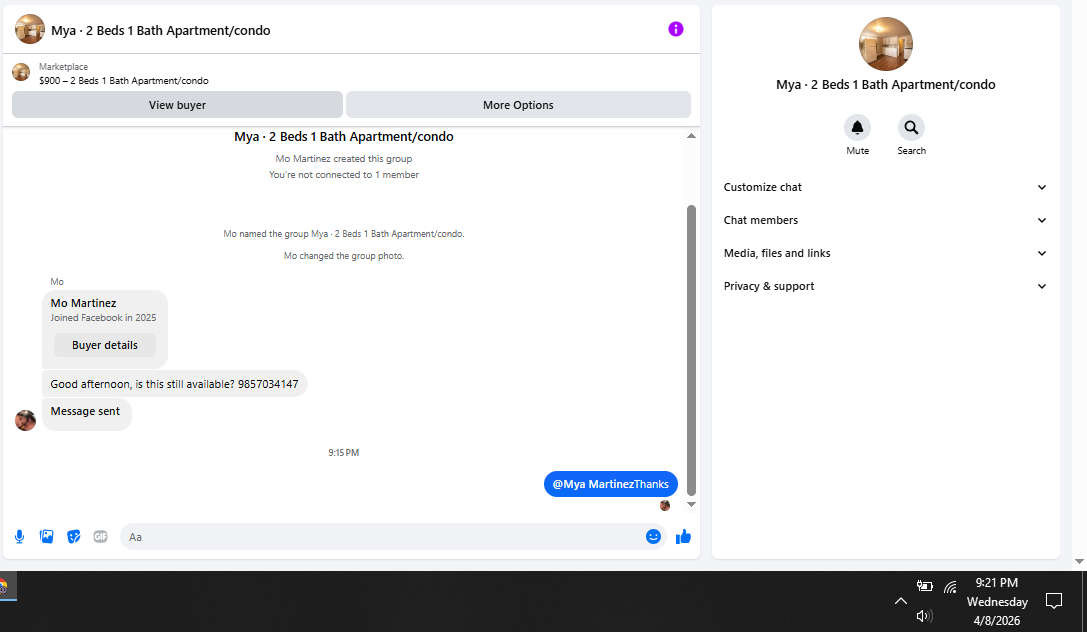Open the Chrome icon in the taskbar

click(3, 588)
